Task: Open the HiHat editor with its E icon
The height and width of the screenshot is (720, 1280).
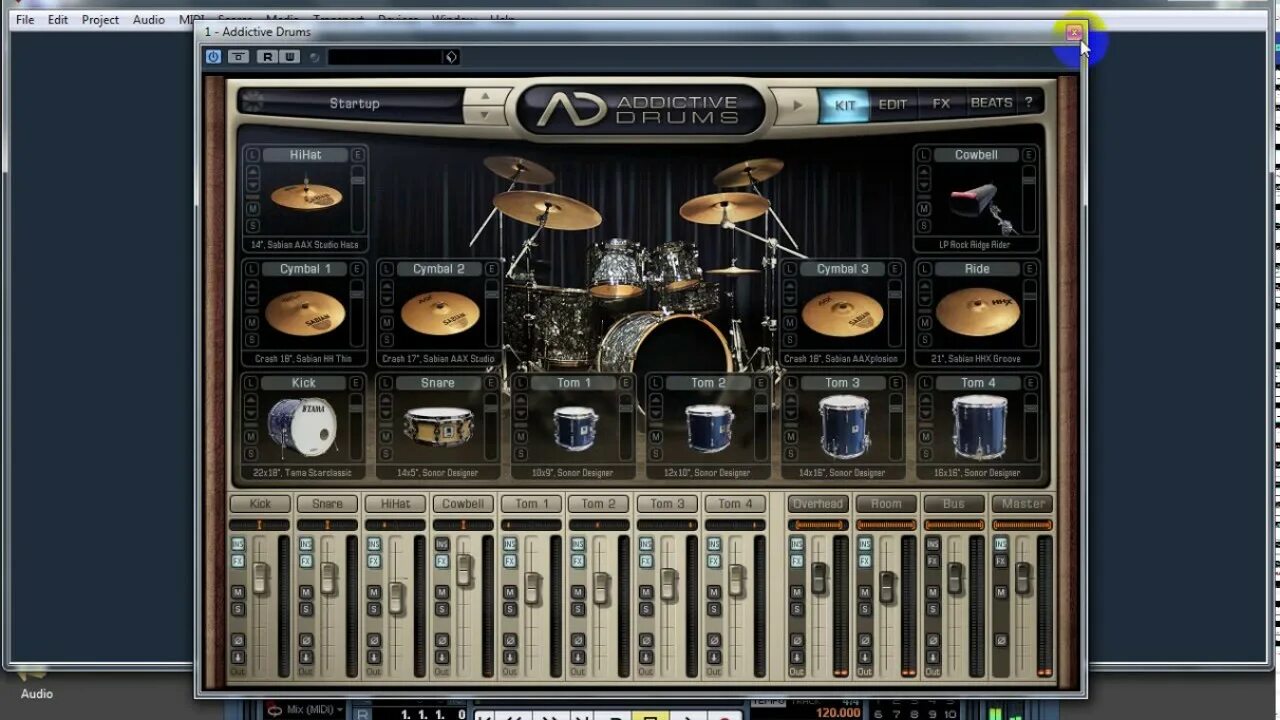Action: (356, 155)
